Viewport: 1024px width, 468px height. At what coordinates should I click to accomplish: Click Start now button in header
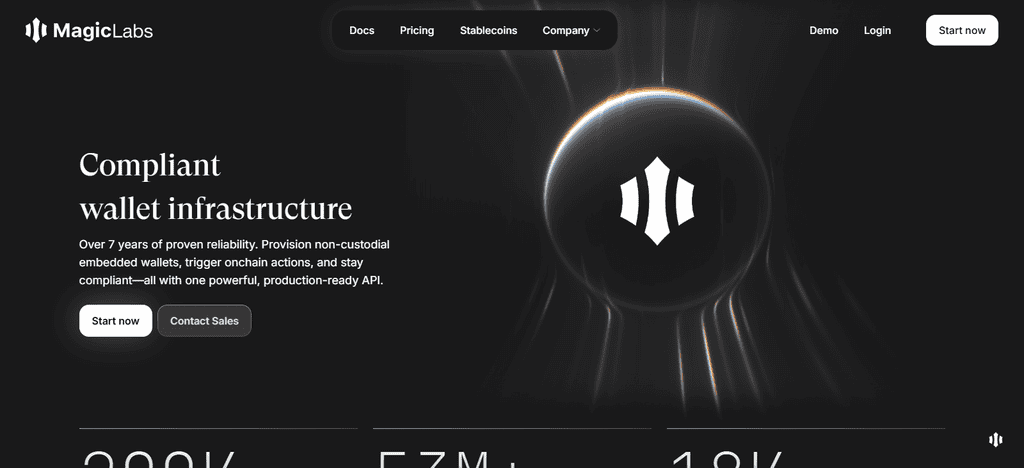point(962,30)
